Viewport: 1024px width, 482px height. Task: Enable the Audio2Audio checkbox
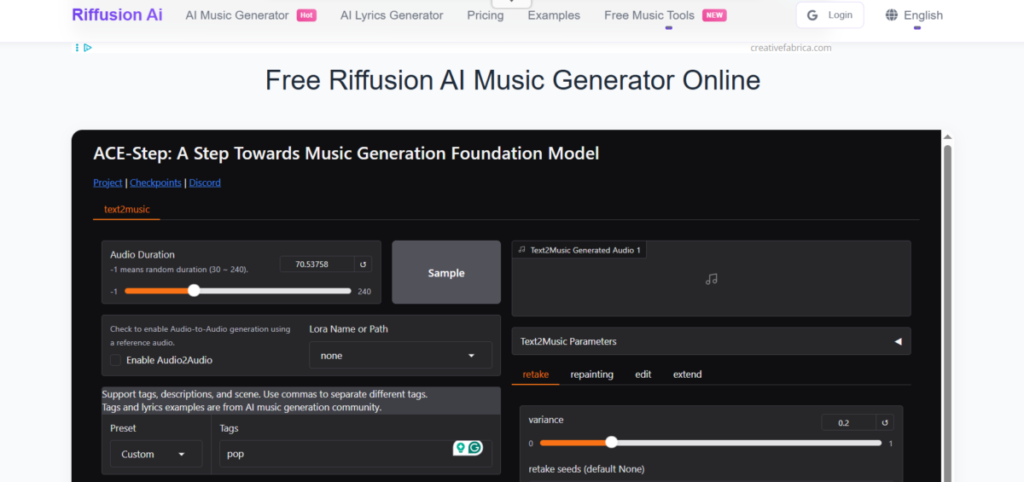(x=116, y=360)
